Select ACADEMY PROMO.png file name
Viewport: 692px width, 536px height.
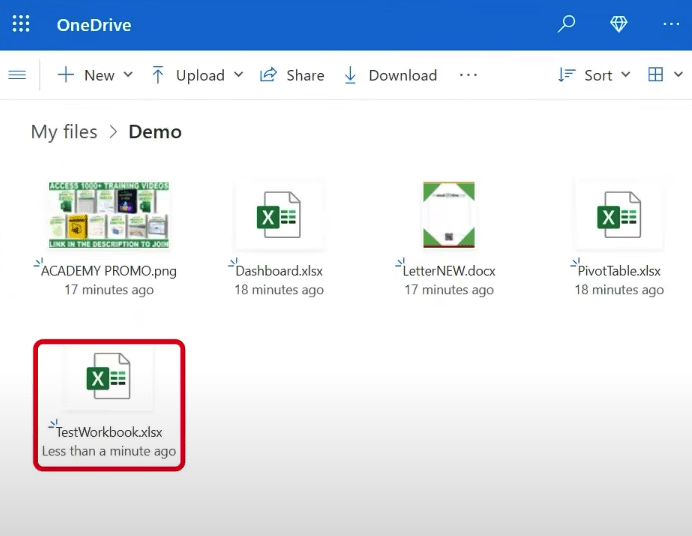click(x=109, y=271)
